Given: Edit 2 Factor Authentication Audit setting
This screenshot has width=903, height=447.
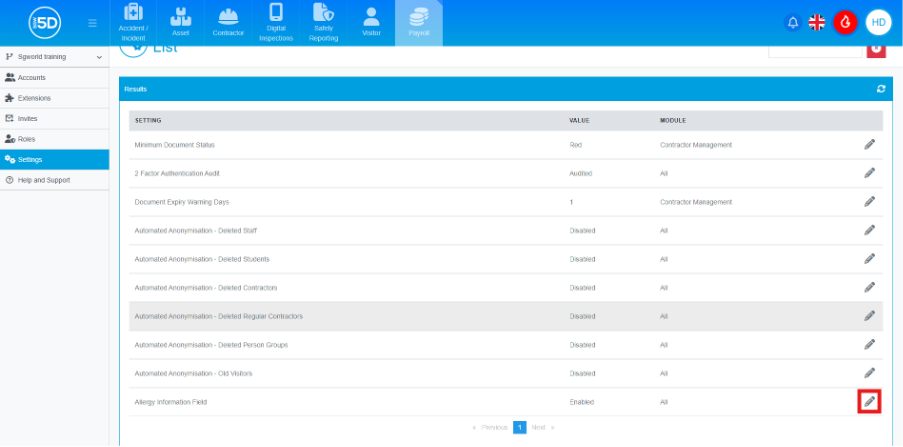Looking at the screenshot, I should pyautogui.click(x=870, y=173).
